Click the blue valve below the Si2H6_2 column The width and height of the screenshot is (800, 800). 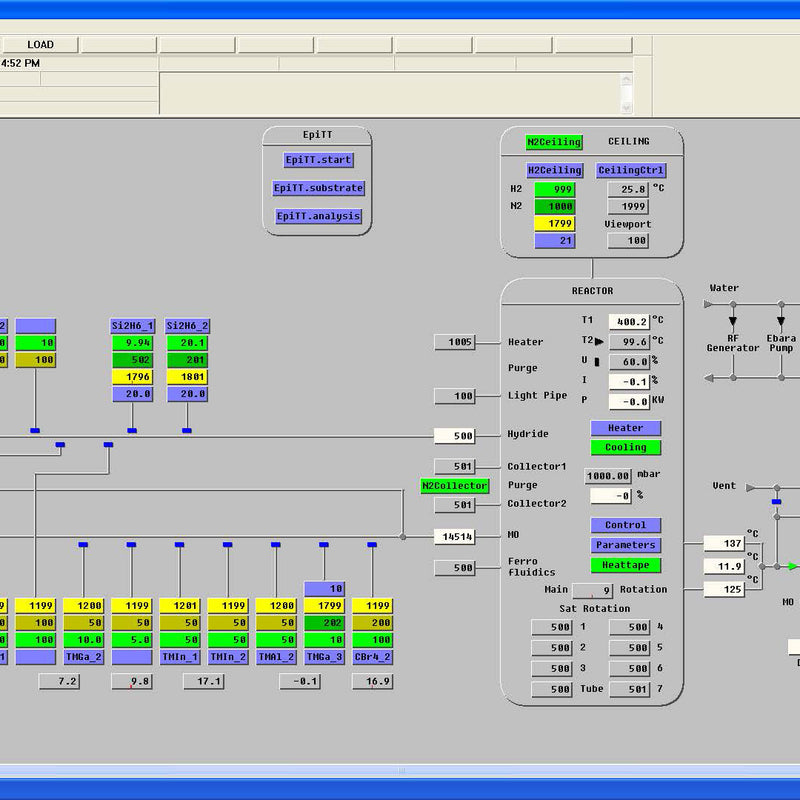186,431
